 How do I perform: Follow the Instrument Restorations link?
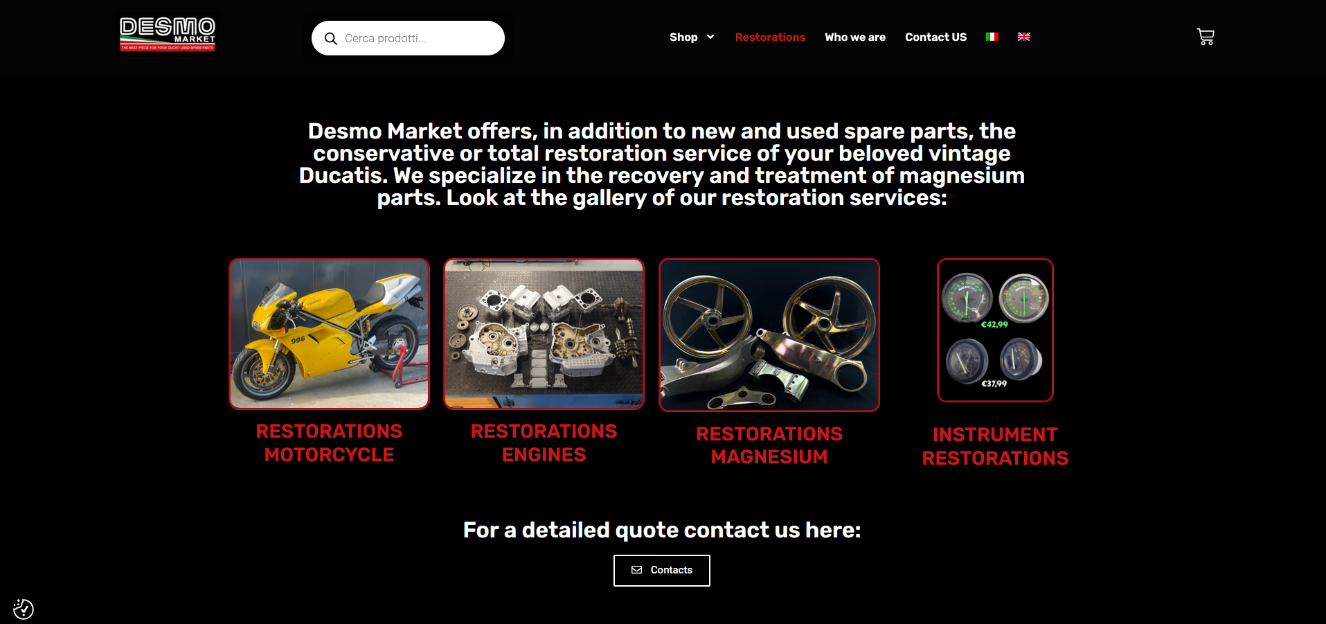[995, 446]
